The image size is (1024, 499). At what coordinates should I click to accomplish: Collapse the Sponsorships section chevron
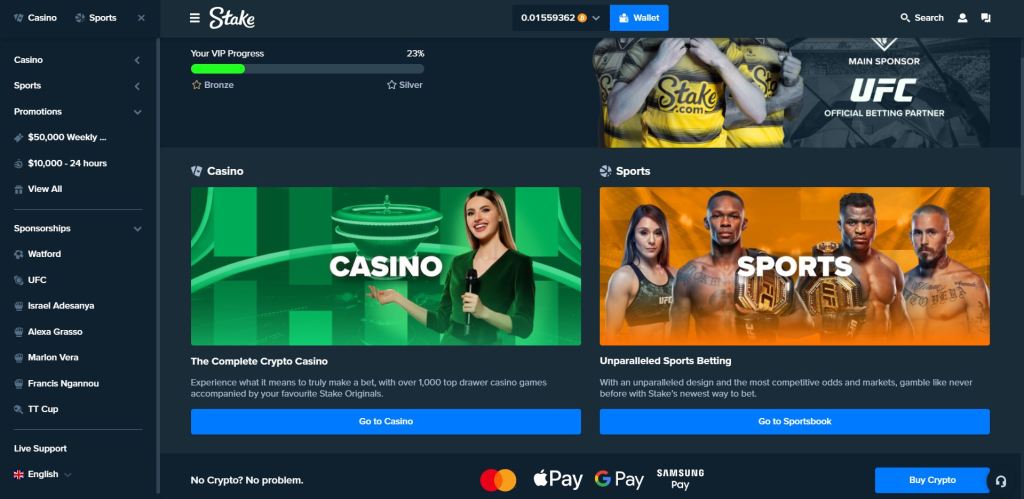[x=137, y=229]
